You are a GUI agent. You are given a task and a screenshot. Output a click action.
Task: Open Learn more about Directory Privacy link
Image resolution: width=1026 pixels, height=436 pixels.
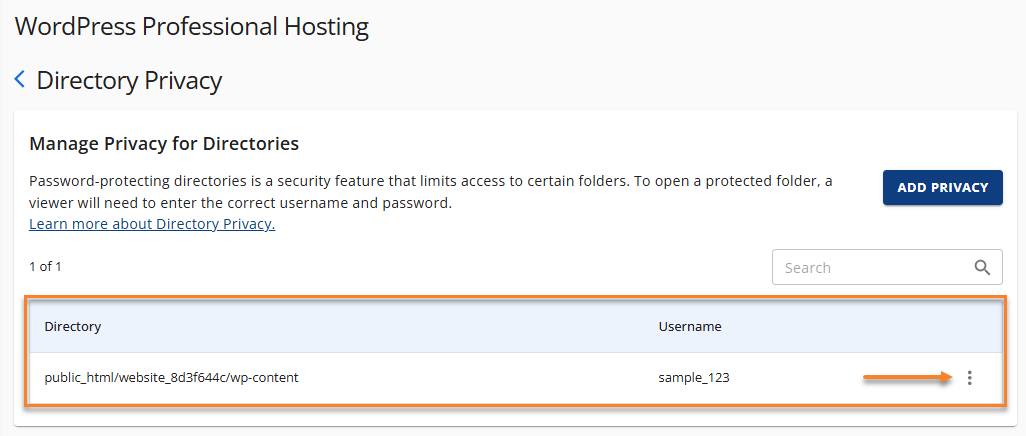coord(152,224)
